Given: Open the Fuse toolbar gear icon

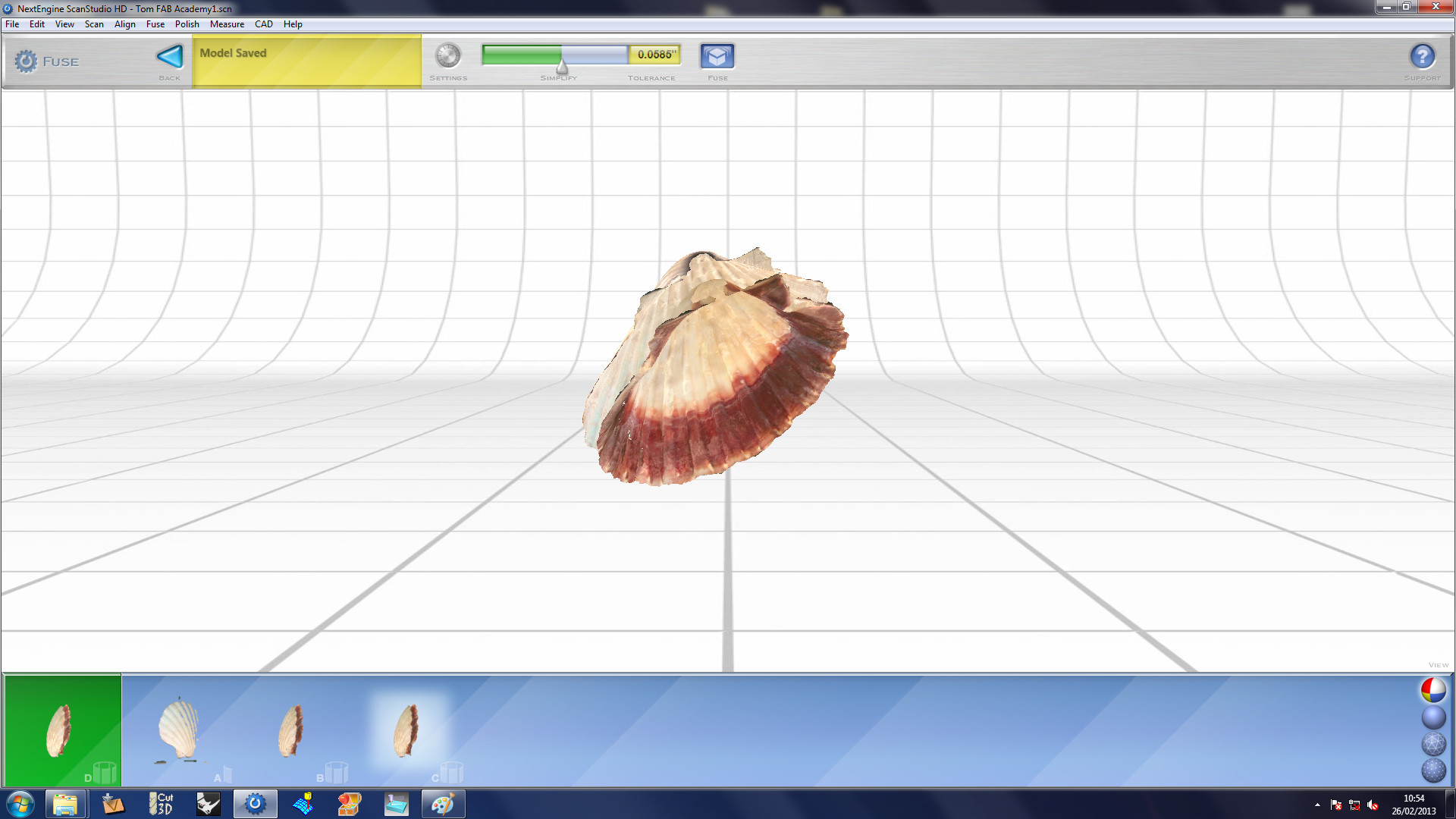Looking at the screenshot, I should click(x=26, y=61).
